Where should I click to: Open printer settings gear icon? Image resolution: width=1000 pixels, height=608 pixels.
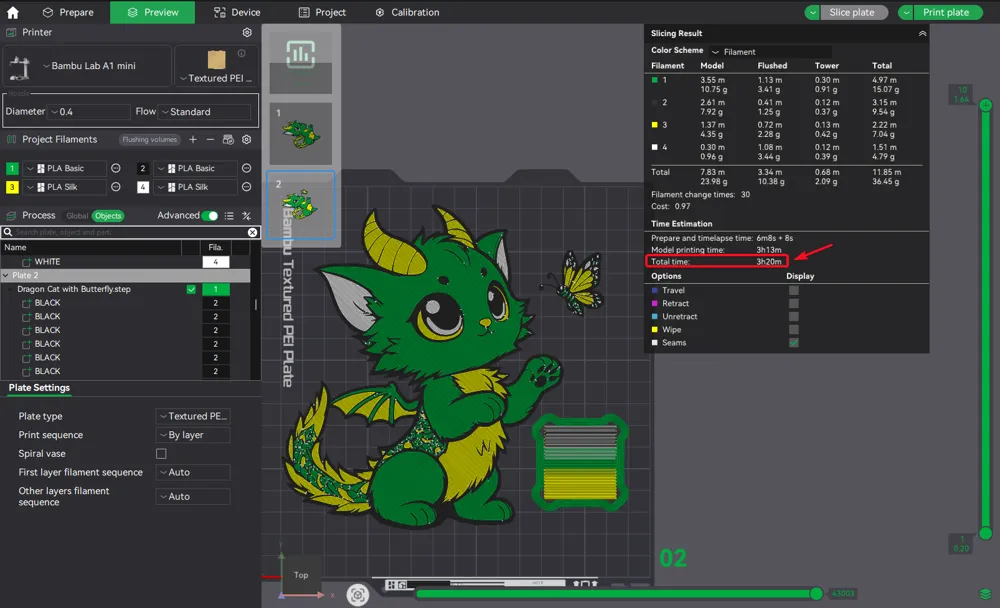click(247, 33)
